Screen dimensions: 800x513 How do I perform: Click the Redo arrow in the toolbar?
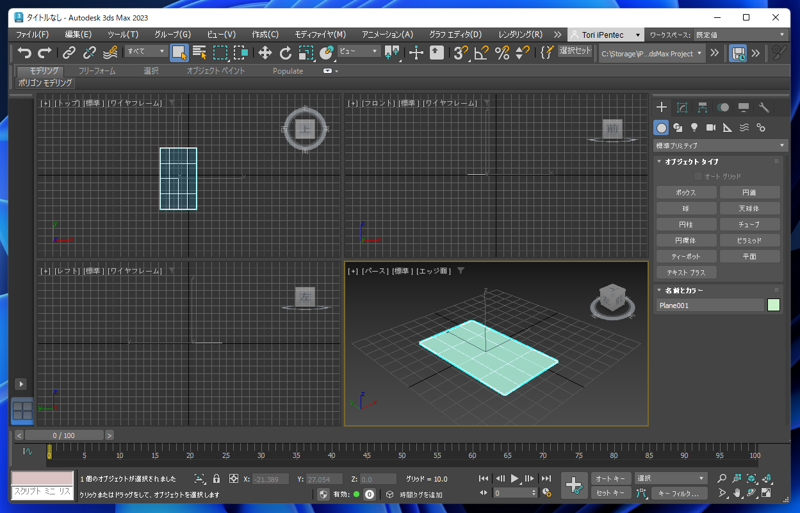point(45,53)
